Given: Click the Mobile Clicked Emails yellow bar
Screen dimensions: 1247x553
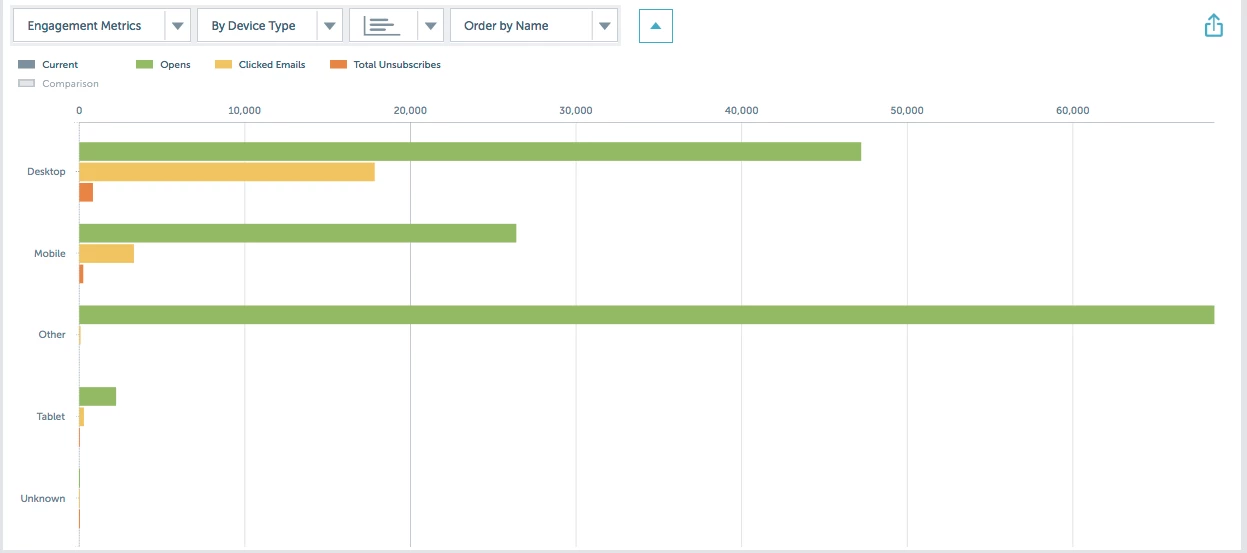Looking at the screenshot, I should click(x=106, y=254).
